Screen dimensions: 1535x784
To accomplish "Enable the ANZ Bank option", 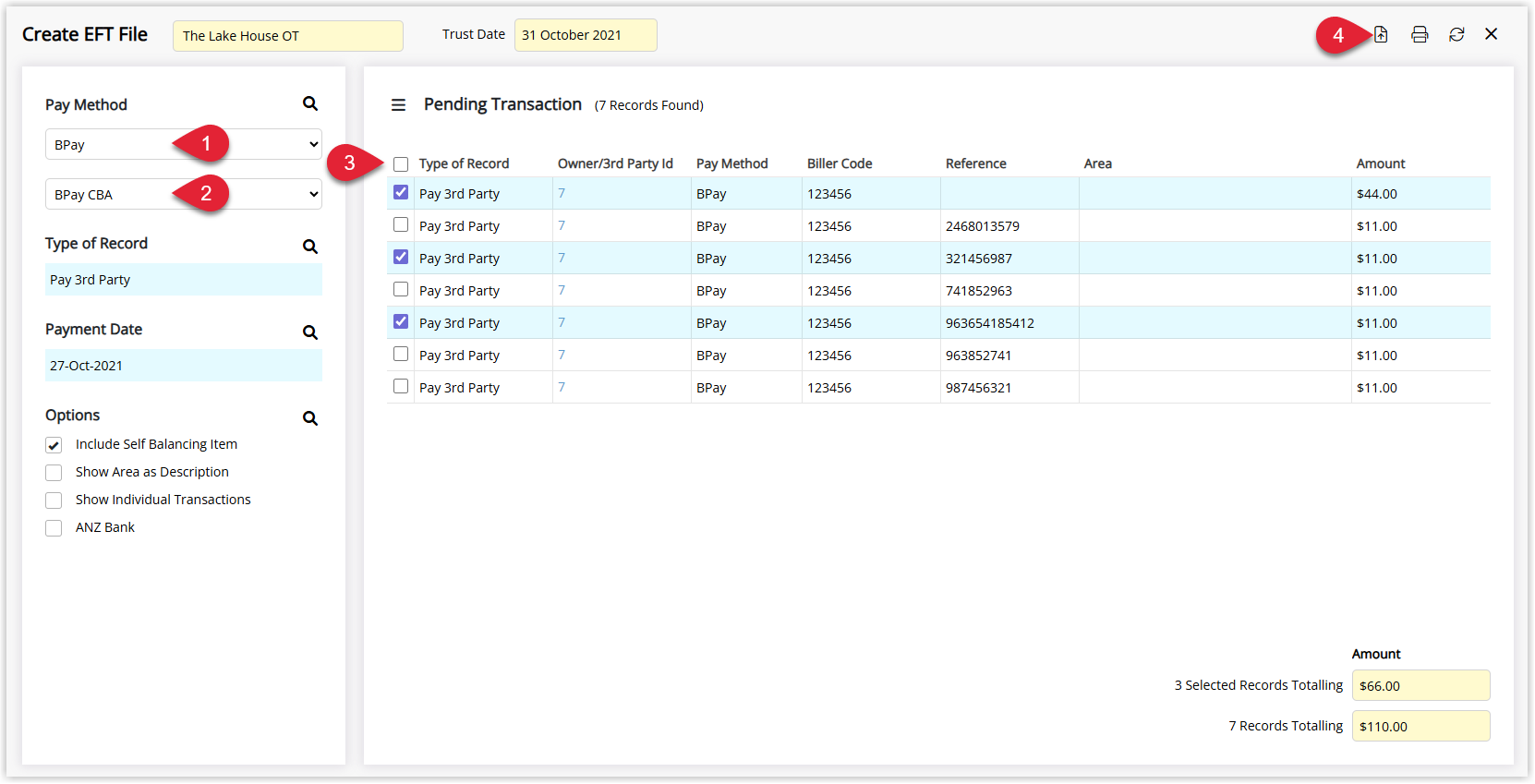I will [x=54, y=528].
